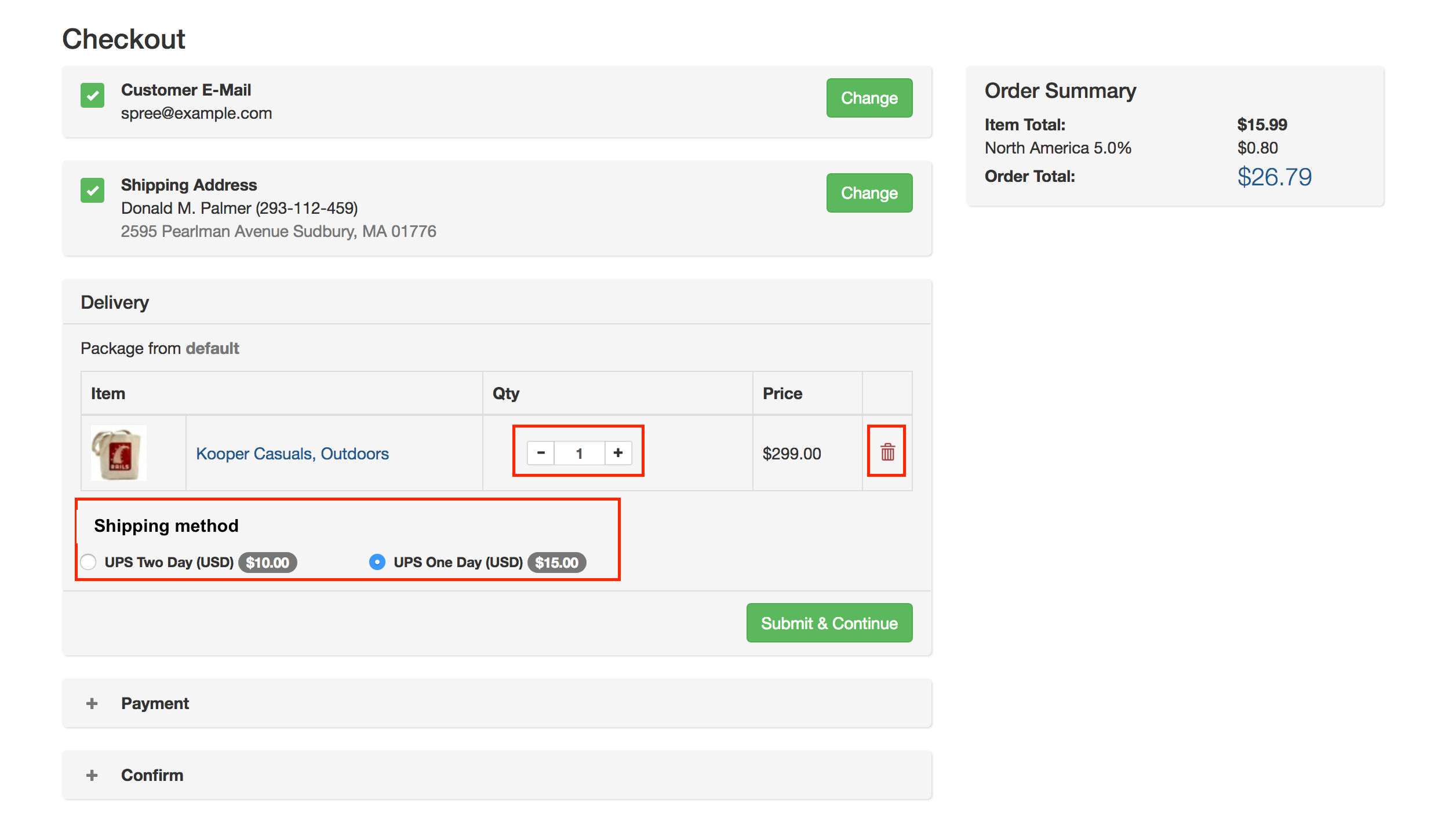
Task: Change the shipping address
Action: [869, 193]
